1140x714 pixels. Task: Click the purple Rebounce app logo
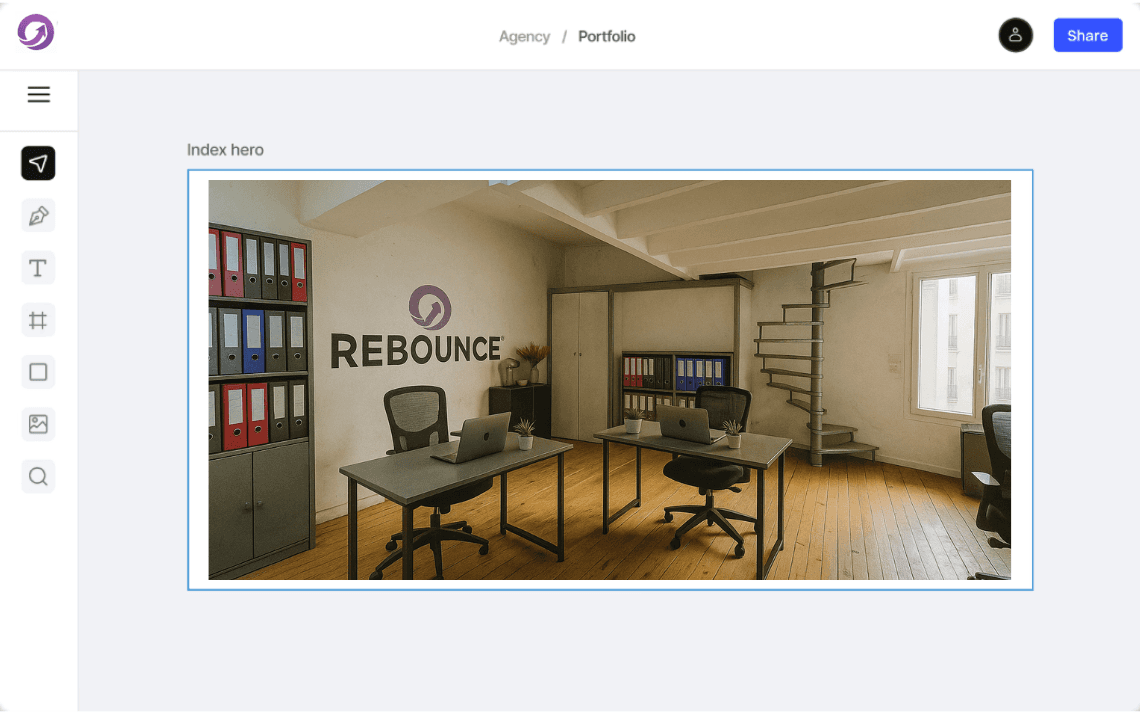(36, 32)
